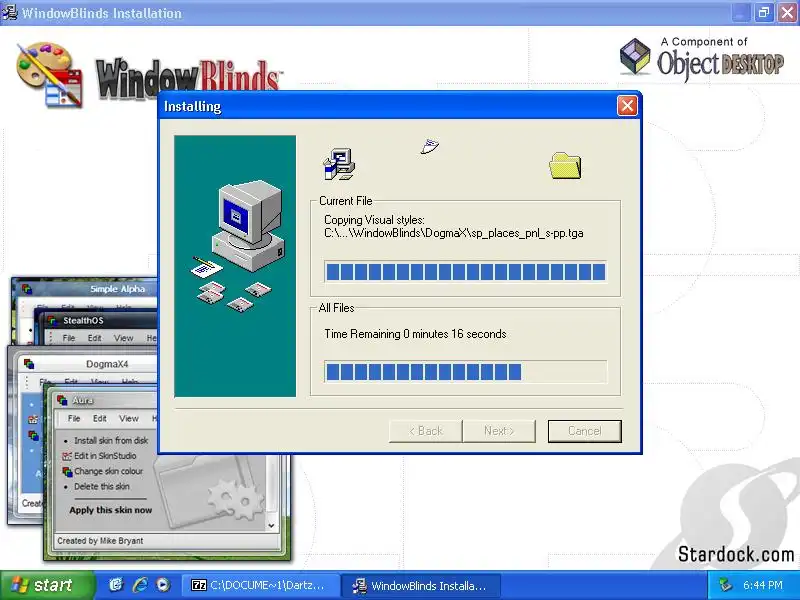Click StealthOS preview View menu
The image size is (800, 600).
123,338
